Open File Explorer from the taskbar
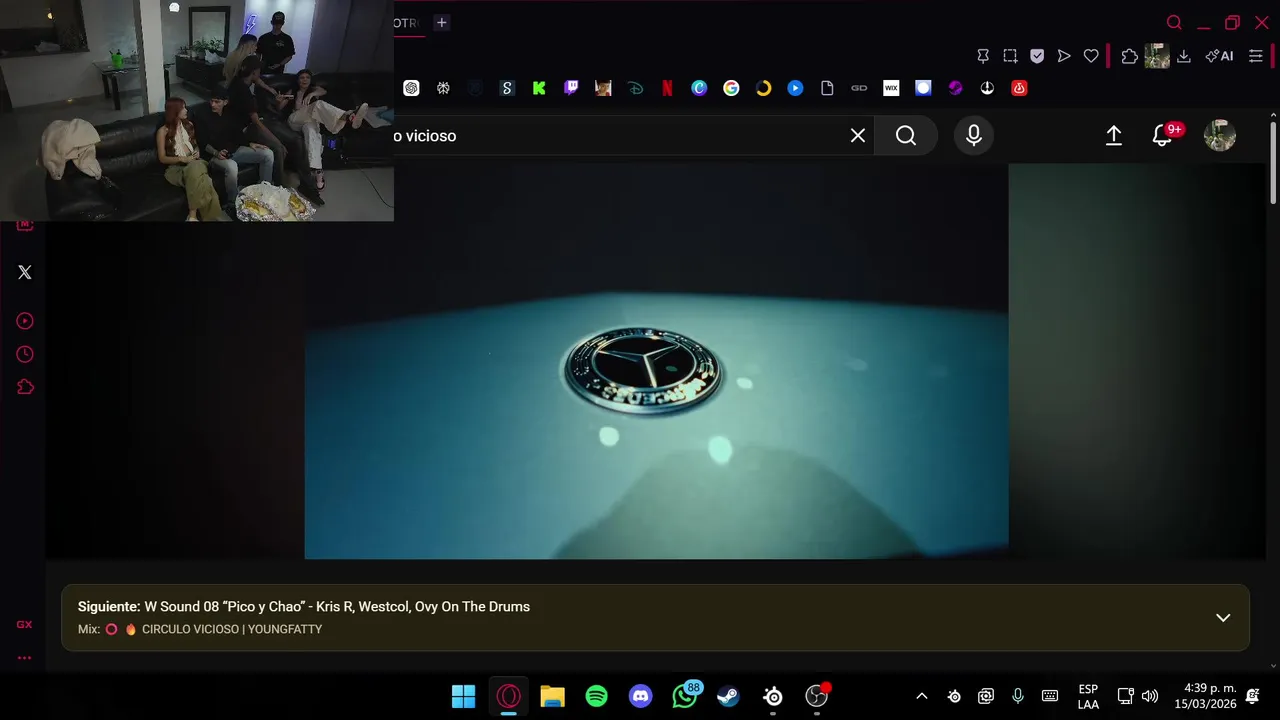 coord(552,696)
